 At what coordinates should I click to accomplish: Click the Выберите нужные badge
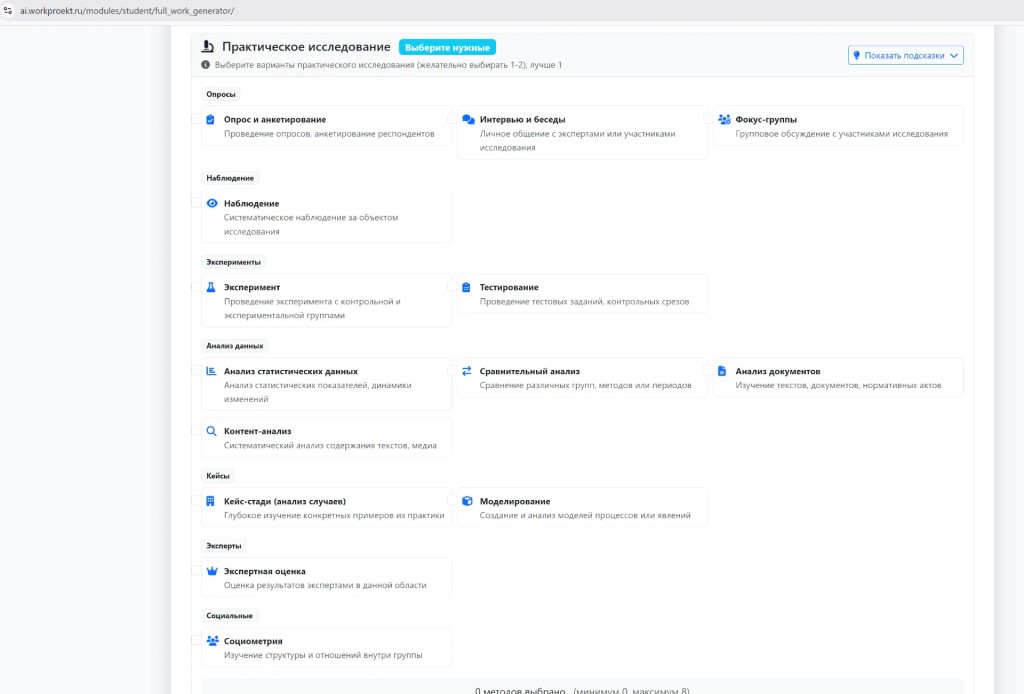[x=447, y=48]
